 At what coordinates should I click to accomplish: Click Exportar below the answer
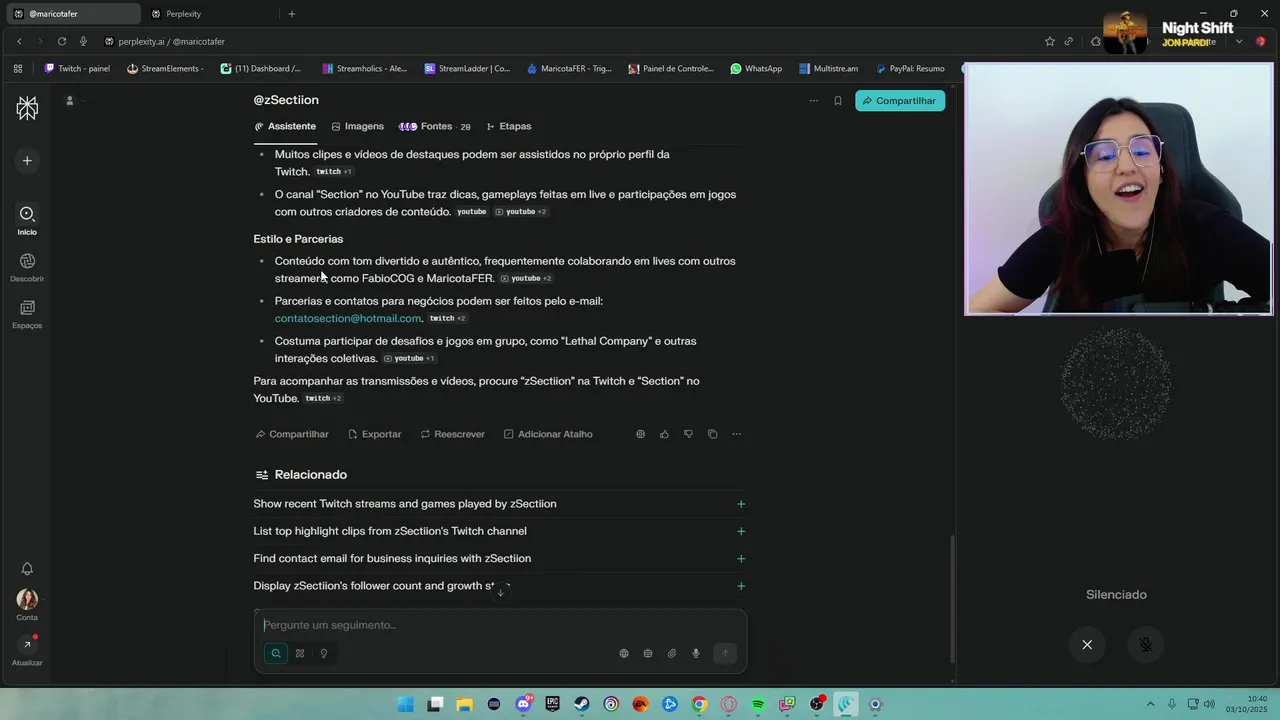coord(375,434)
